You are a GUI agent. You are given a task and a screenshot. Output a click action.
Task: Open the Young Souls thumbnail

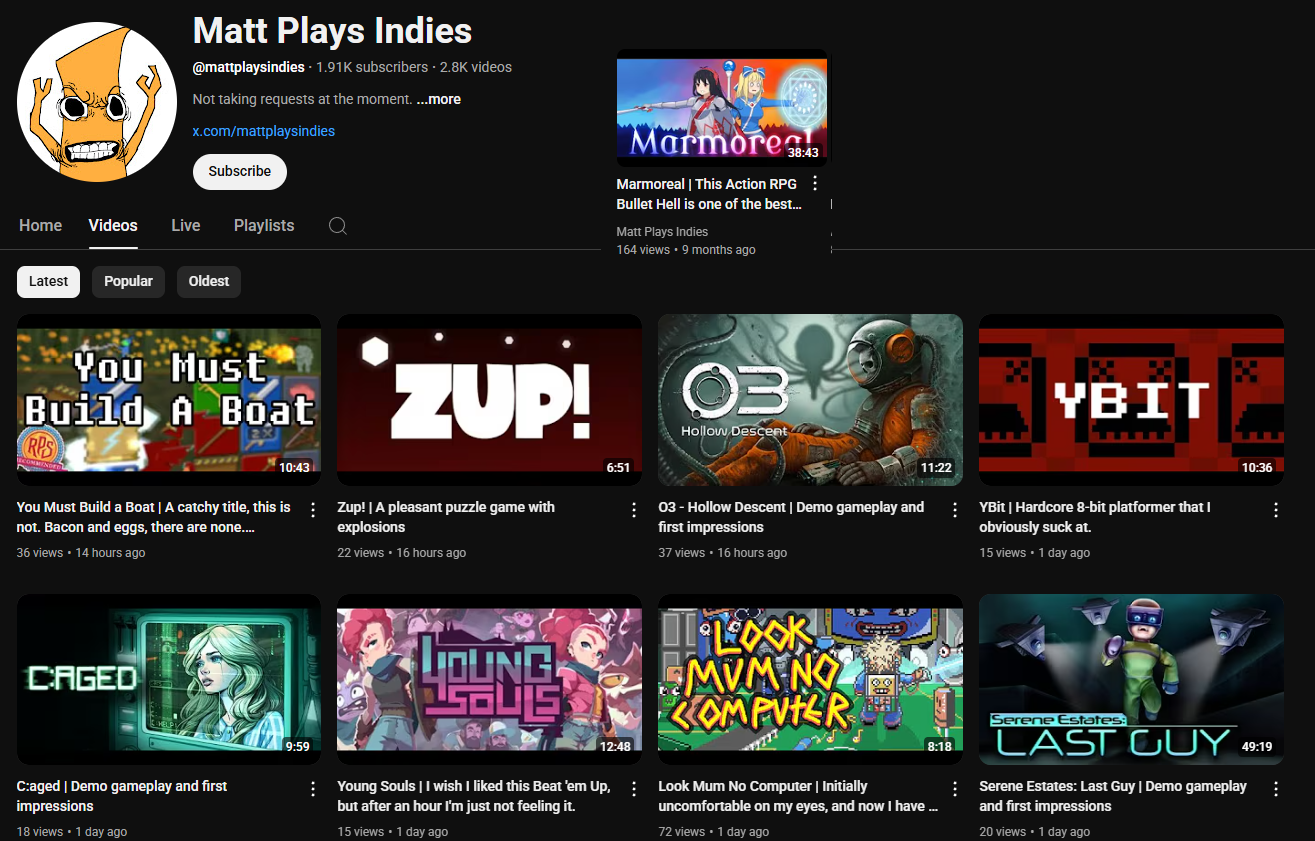pyautogui.click(x=490, y=680)
